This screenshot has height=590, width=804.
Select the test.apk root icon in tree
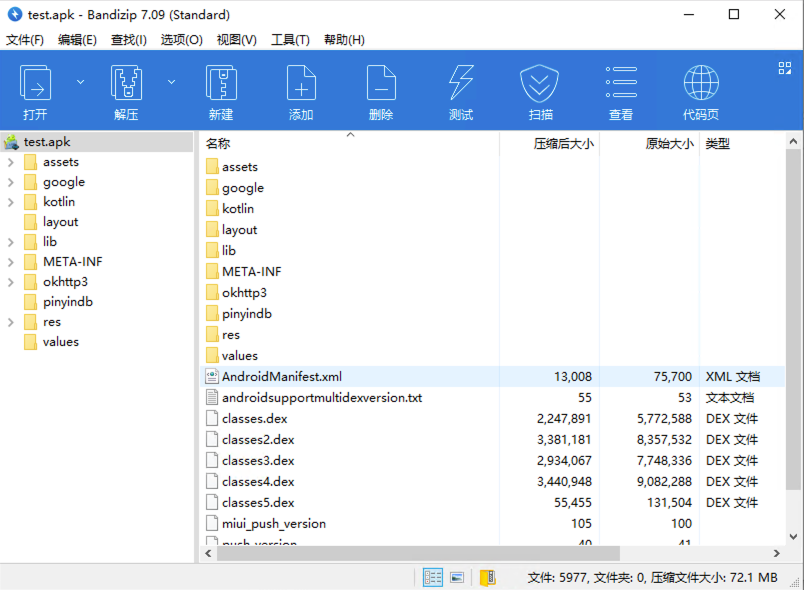pyautogui.click(x=11, y=142)
